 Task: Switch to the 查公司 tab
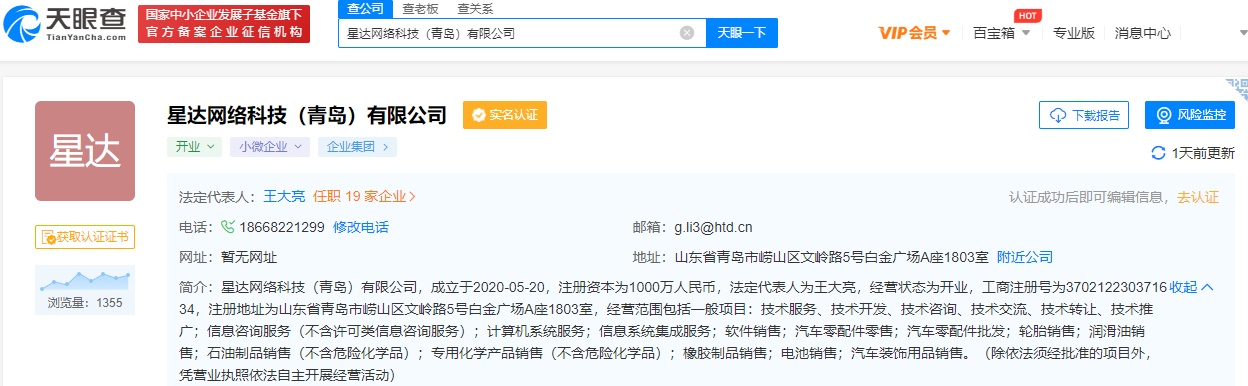[x=366, y=9]
